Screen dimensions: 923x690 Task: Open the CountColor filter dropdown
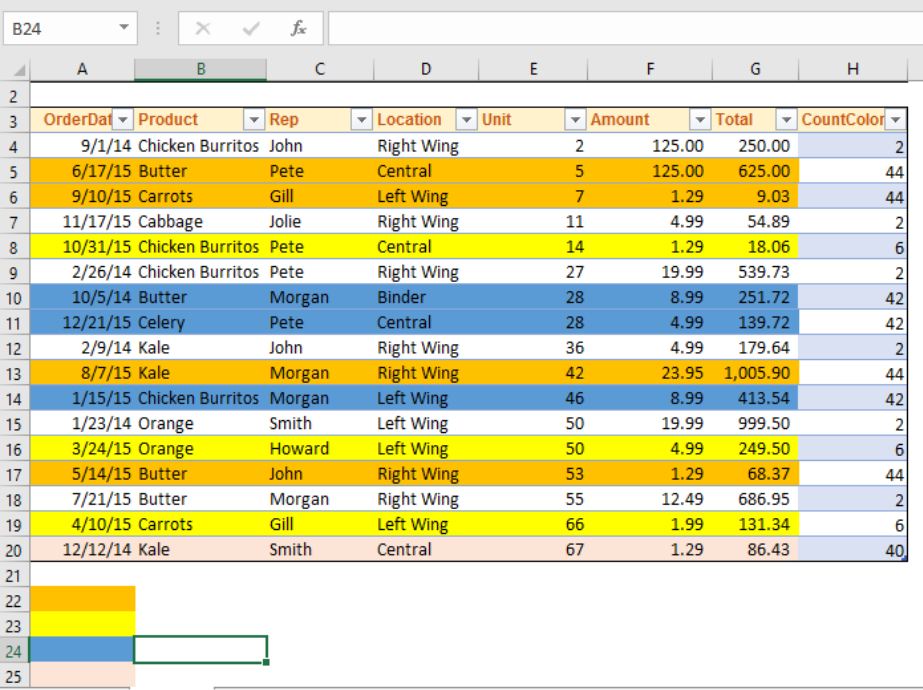tap(895, 120)
